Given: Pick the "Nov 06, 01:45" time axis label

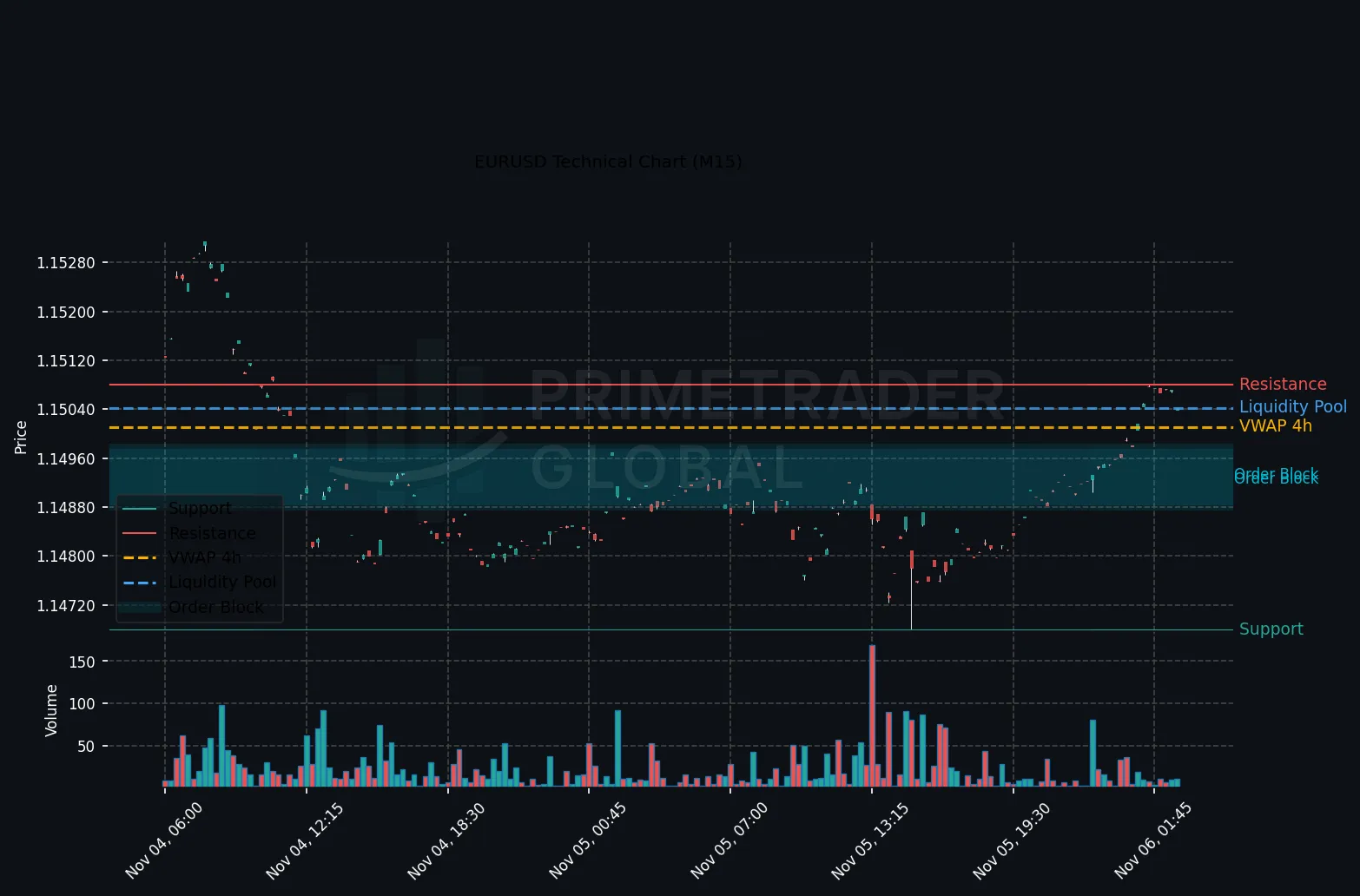Looking at the screenshot, I should 1153,840.
